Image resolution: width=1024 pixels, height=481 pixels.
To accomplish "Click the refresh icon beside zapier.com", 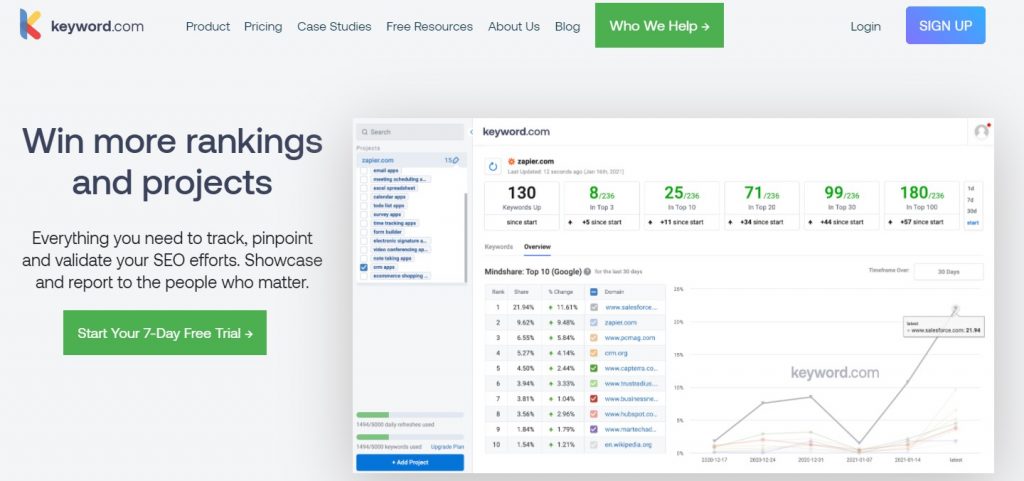I will click(x=493, y=167).
